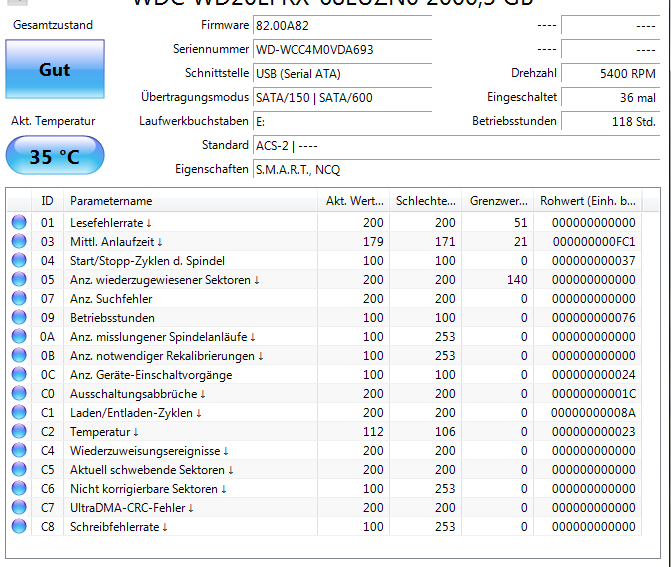Click status icon of Lesefehlerrate row

click(19, 222)
